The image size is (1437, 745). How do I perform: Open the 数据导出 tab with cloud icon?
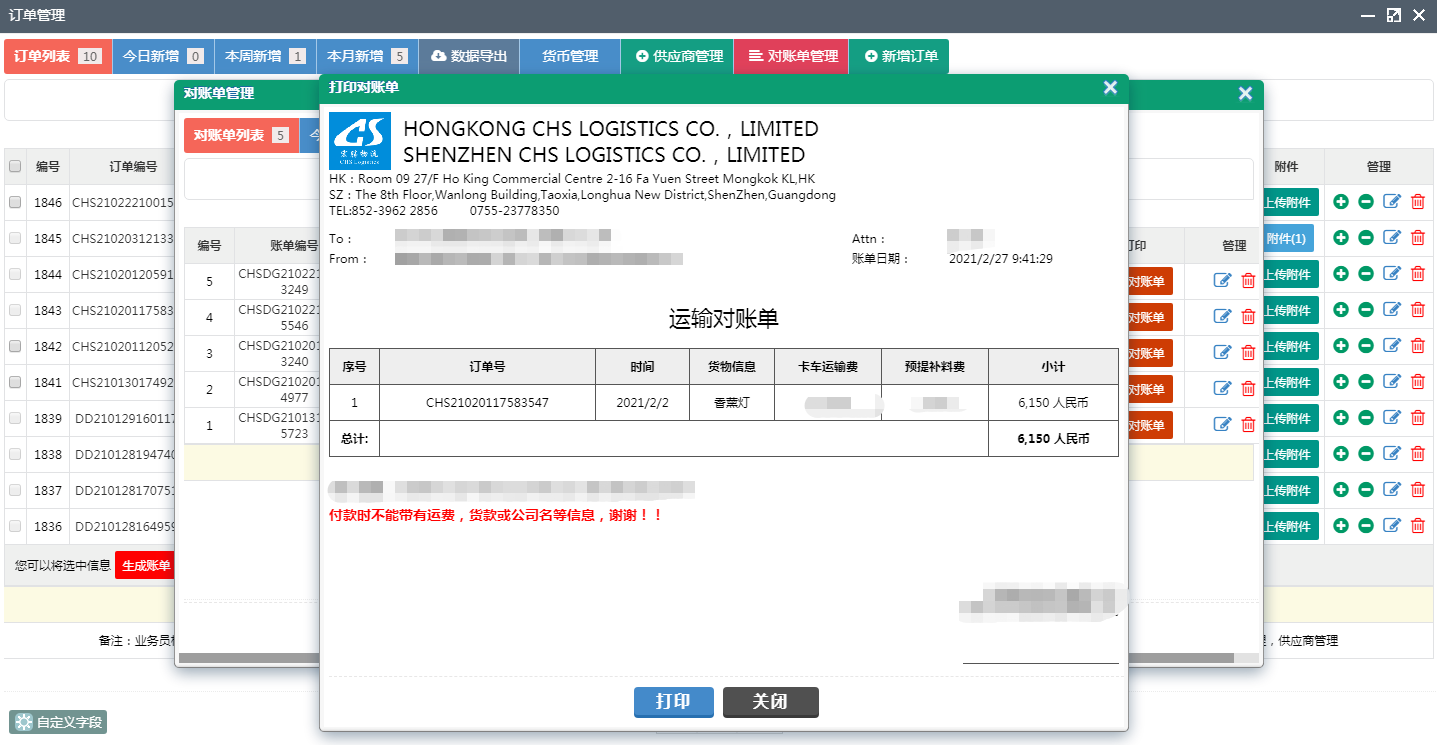(x=468, y=57)
